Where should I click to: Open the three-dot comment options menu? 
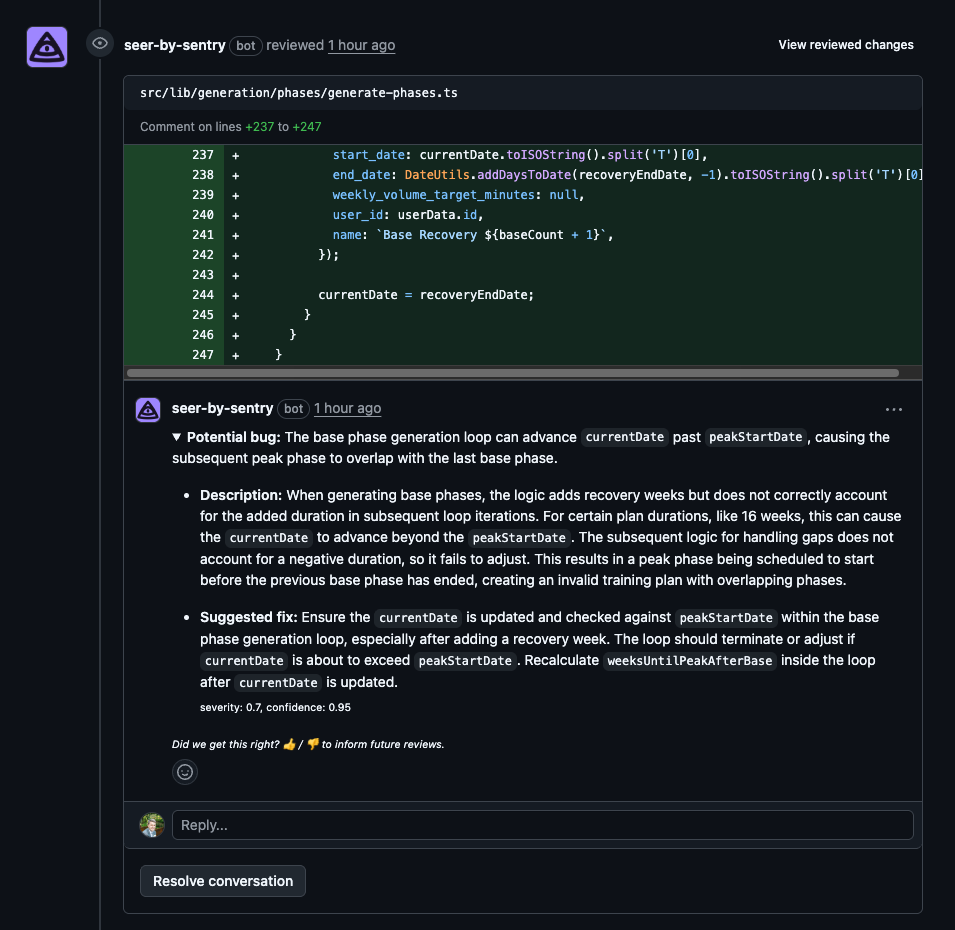[893, 408]
